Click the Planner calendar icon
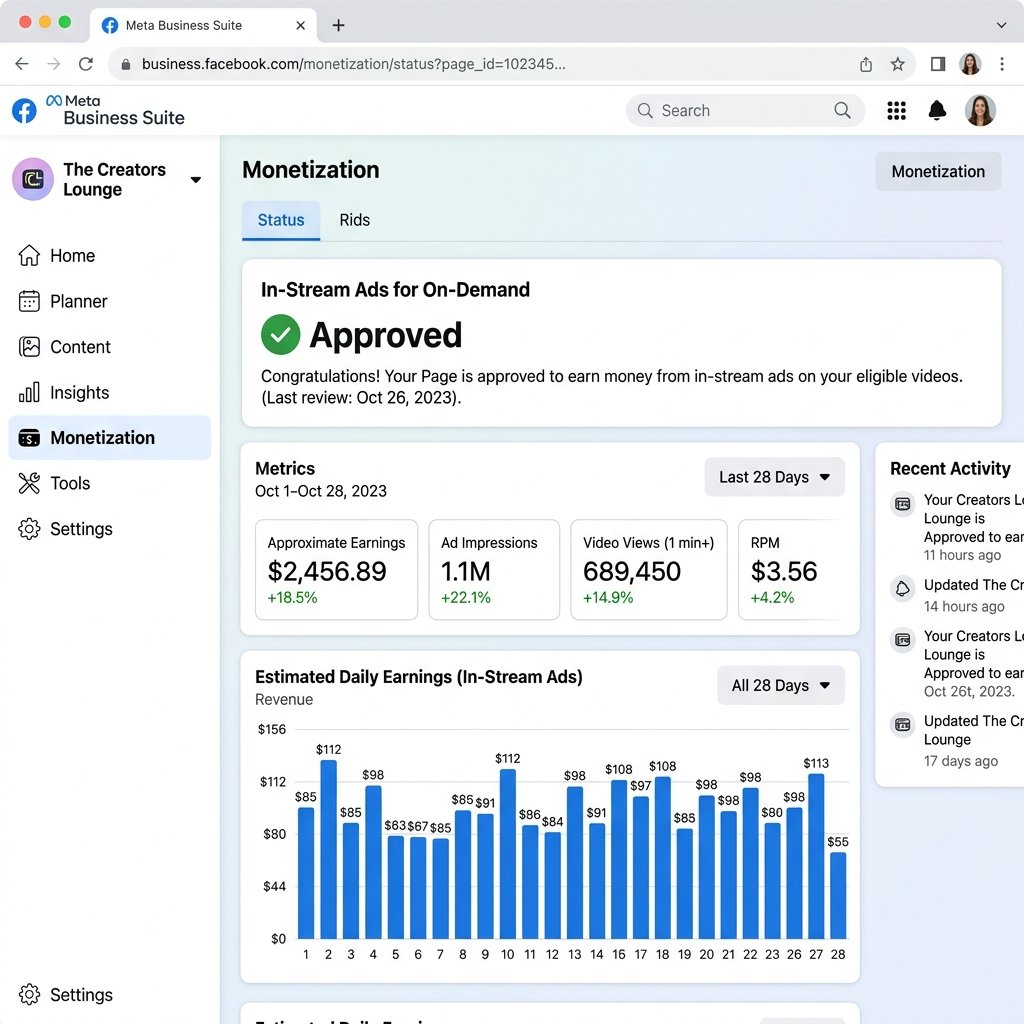The height and width of the screenshot is (1024, 1024). point(29,301)
